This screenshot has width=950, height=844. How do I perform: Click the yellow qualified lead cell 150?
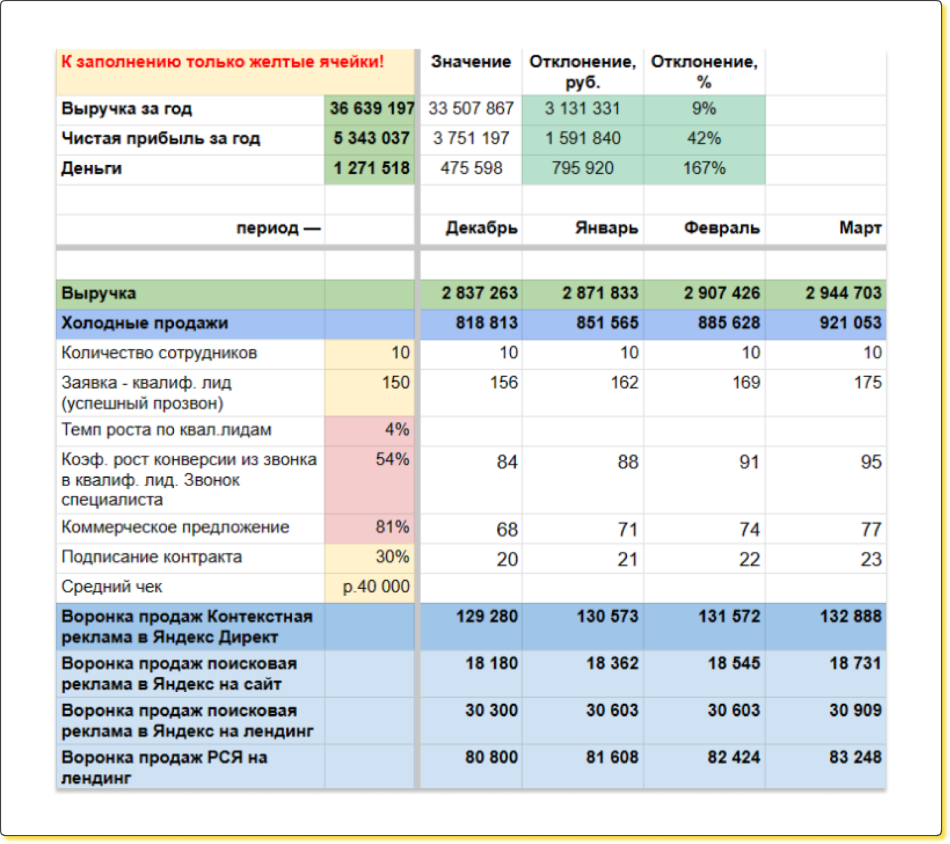coord(370,383)
